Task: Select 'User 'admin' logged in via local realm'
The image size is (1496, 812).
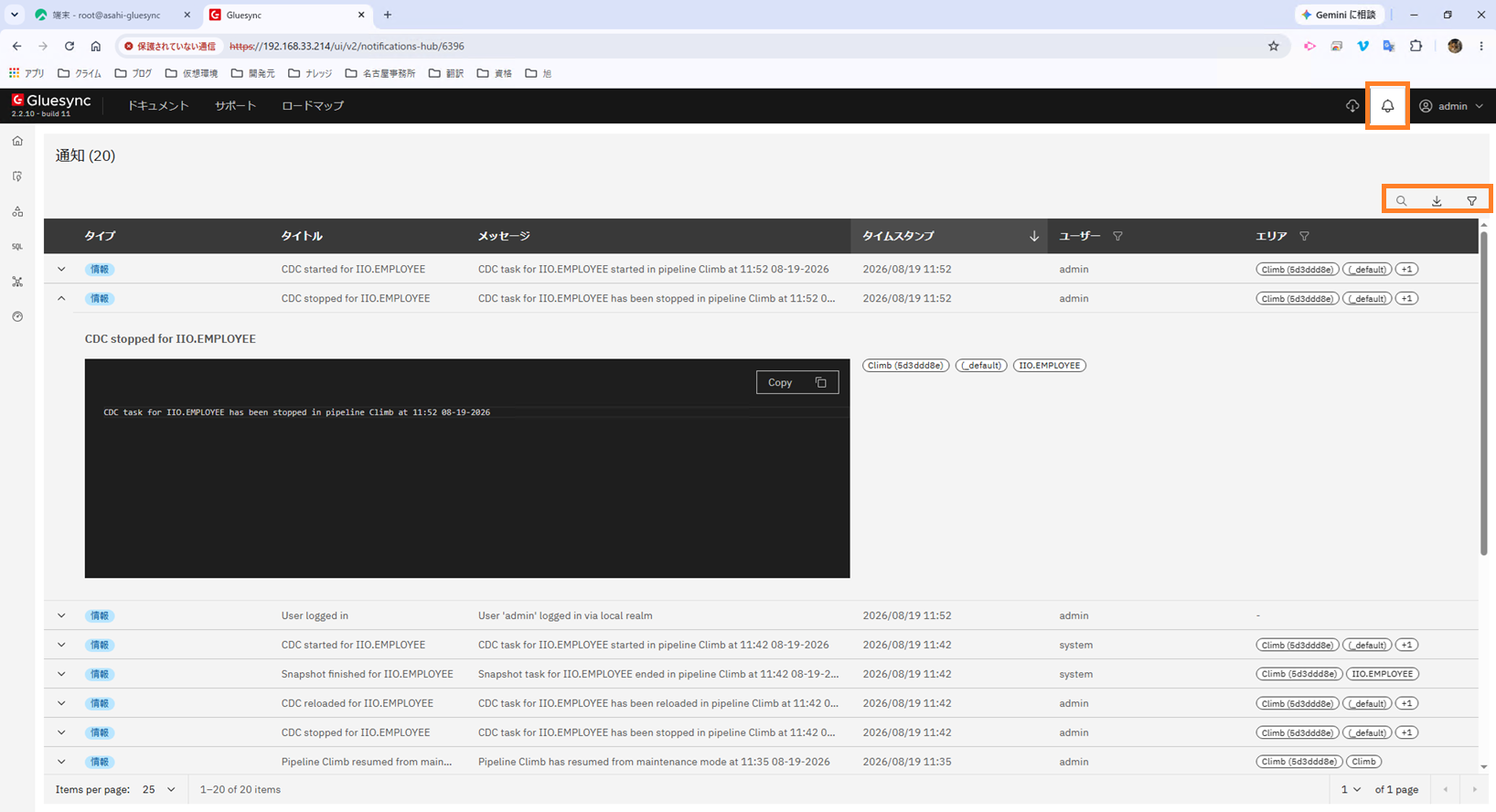Action: click(x=565, y=615)
